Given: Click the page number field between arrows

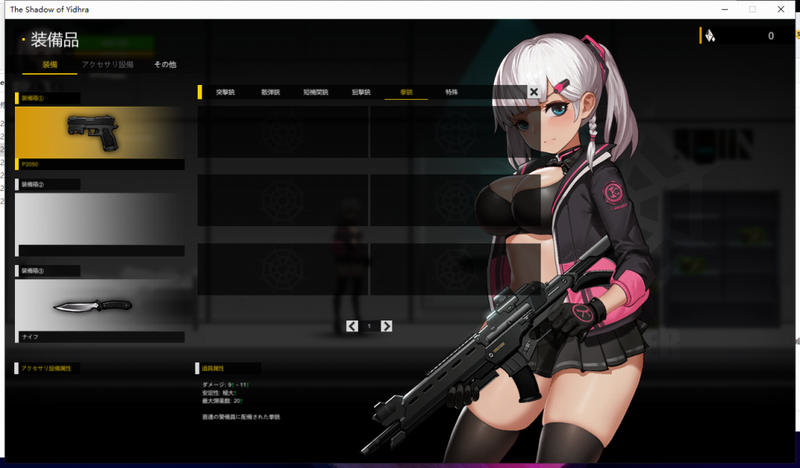Looking at the screenshot, I should [369, 326].
